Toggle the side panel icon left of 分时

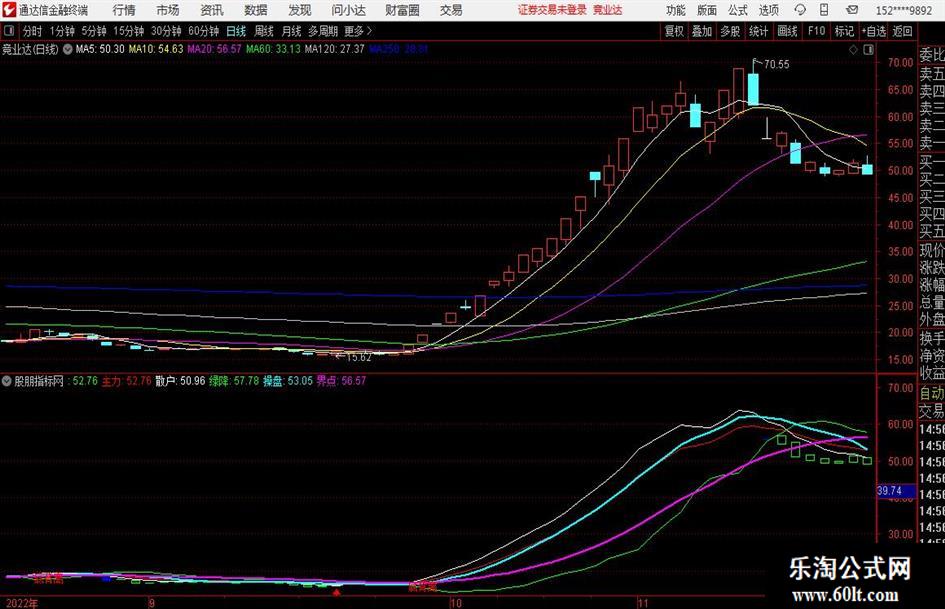pos(9,31)
